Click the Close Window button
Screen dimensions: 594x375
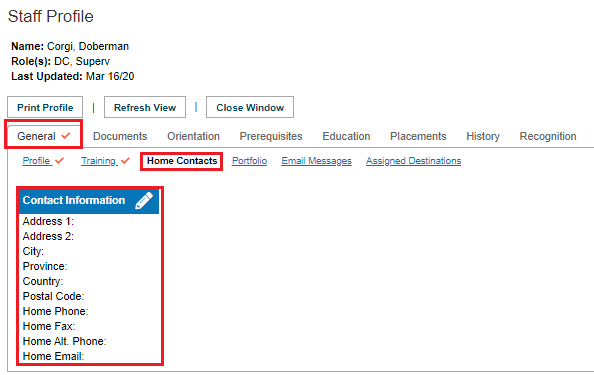pos(250,107)
